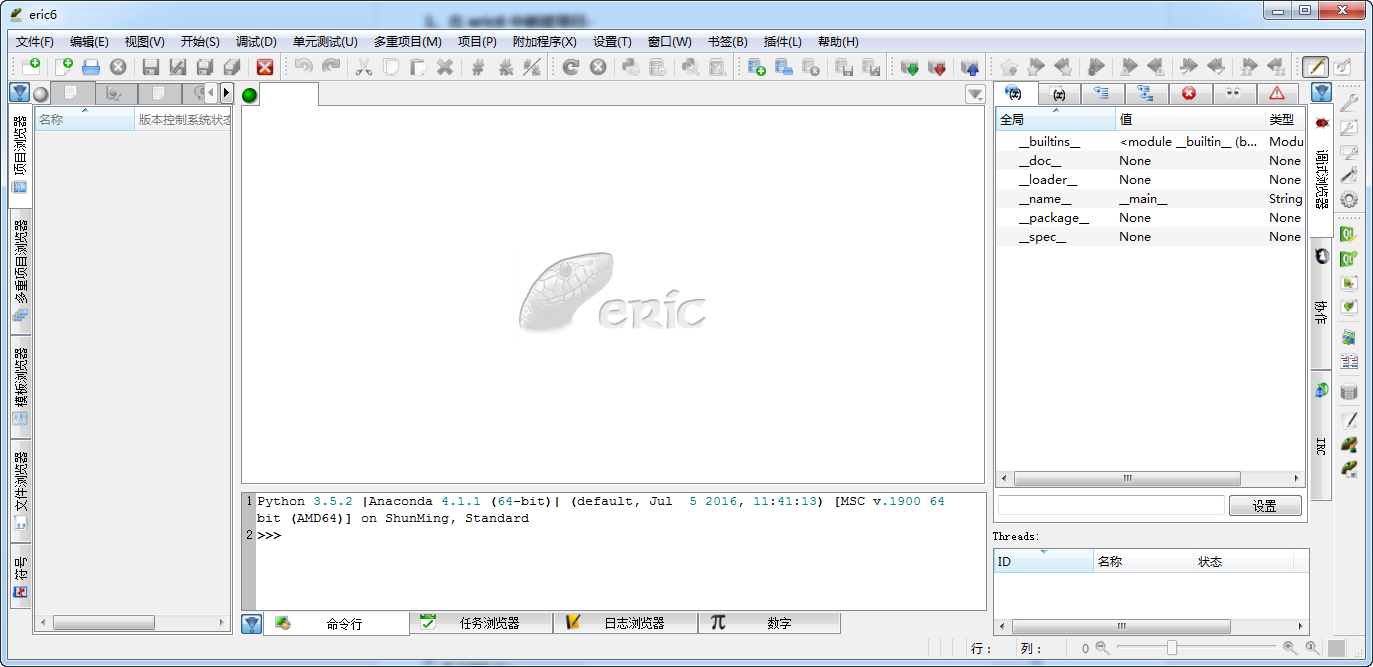Open the 文件(F) menu
This screenshot has height=667, width=1373.
click(x=35, y=41)
